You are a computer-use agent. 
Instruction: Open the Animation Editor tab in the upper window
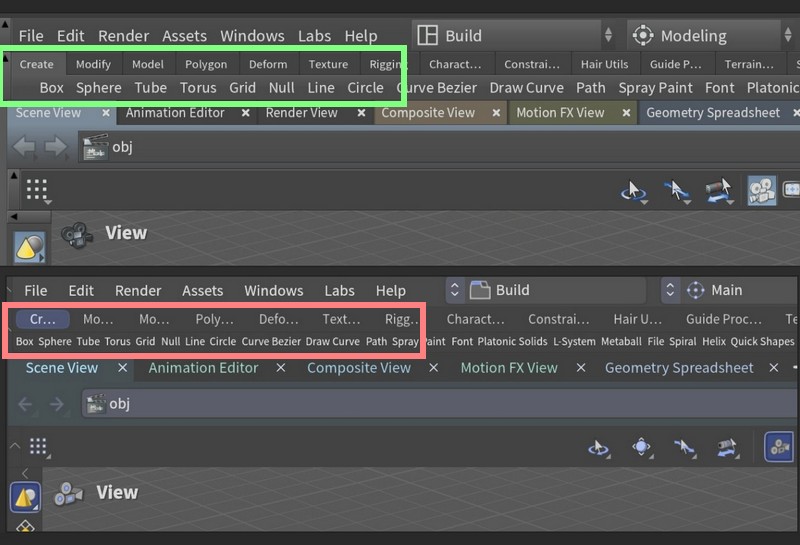point(175,113)
